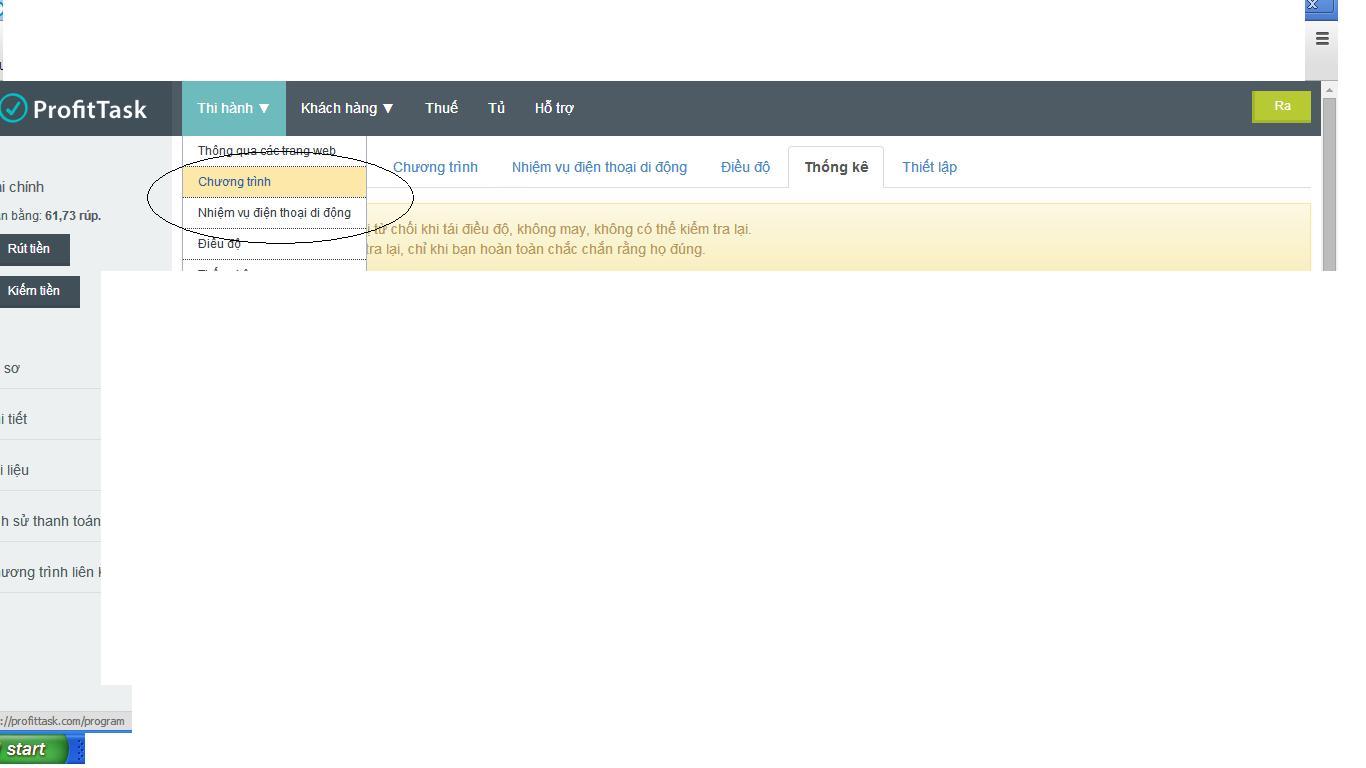The height and width of the screenshot is (768, 1366).
Task: Open the Hỗ trợ menu item
Action: click(x=554, y=108)
